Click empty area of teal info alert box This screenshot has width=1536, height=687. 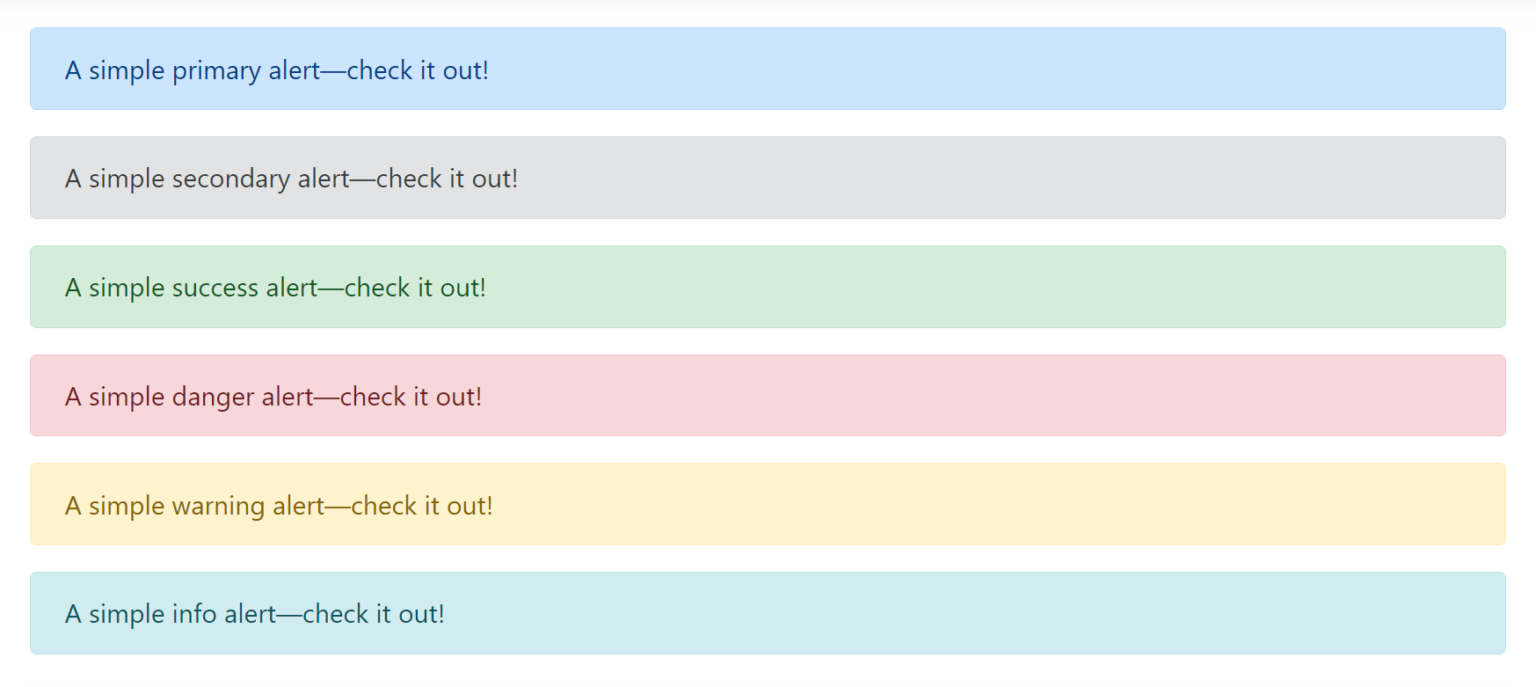[1000, 614]
